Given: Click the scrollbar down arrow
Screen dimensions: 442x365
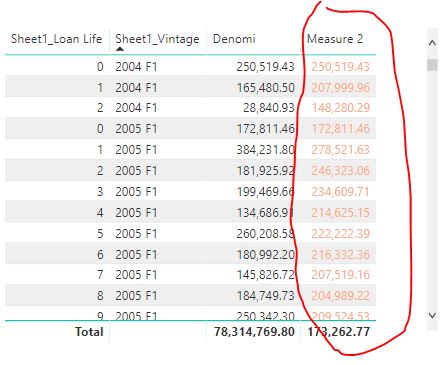Looking at the screenshot, I should click(x=432, y=315).
